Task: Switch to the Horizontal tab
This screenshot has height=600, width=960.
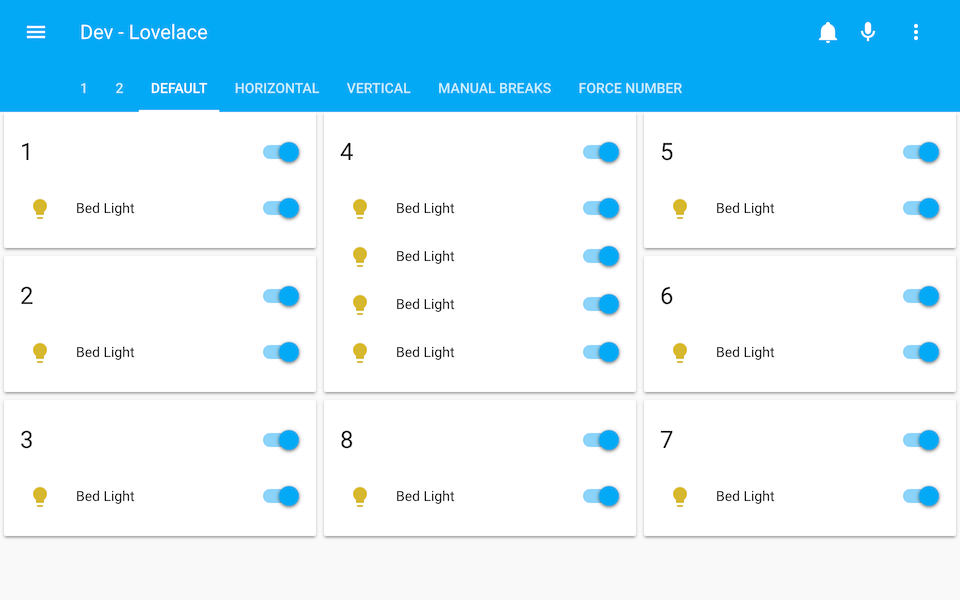Action: (277, 88)
